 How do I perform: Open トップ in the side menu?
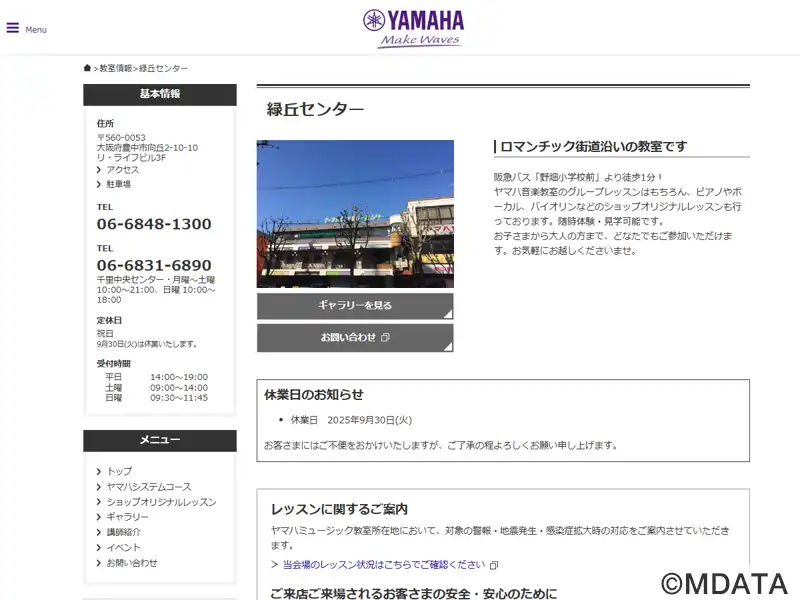[x=119, y=471]
